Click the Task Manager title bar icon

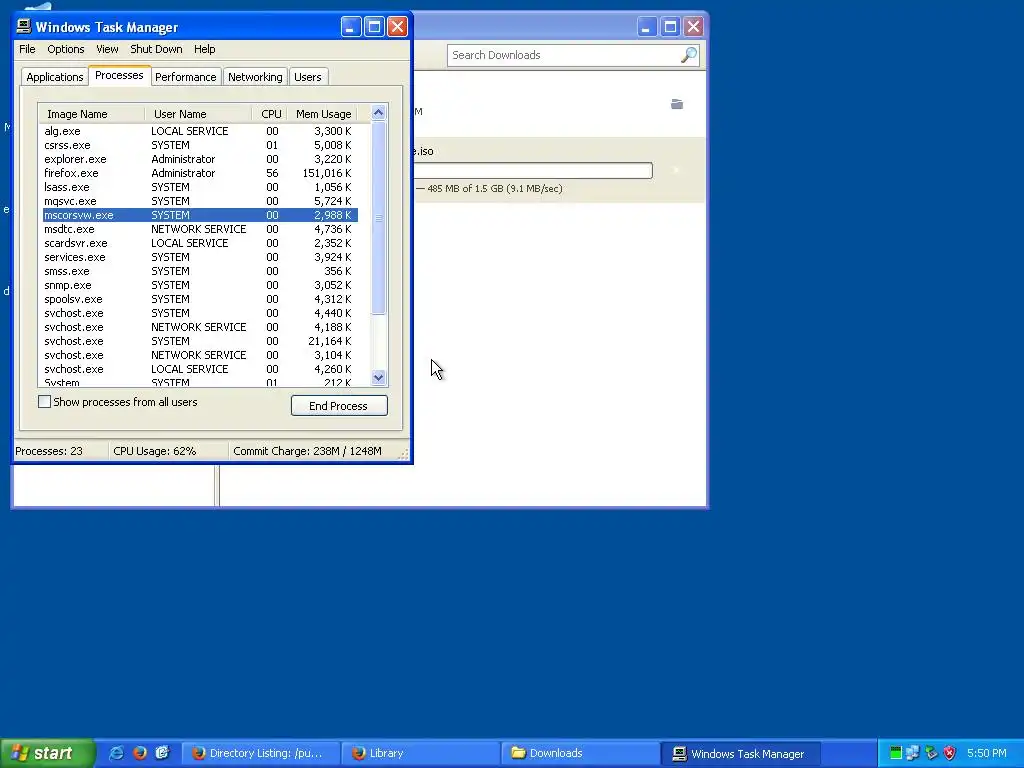pyautogui.click(x=24, y=26)
